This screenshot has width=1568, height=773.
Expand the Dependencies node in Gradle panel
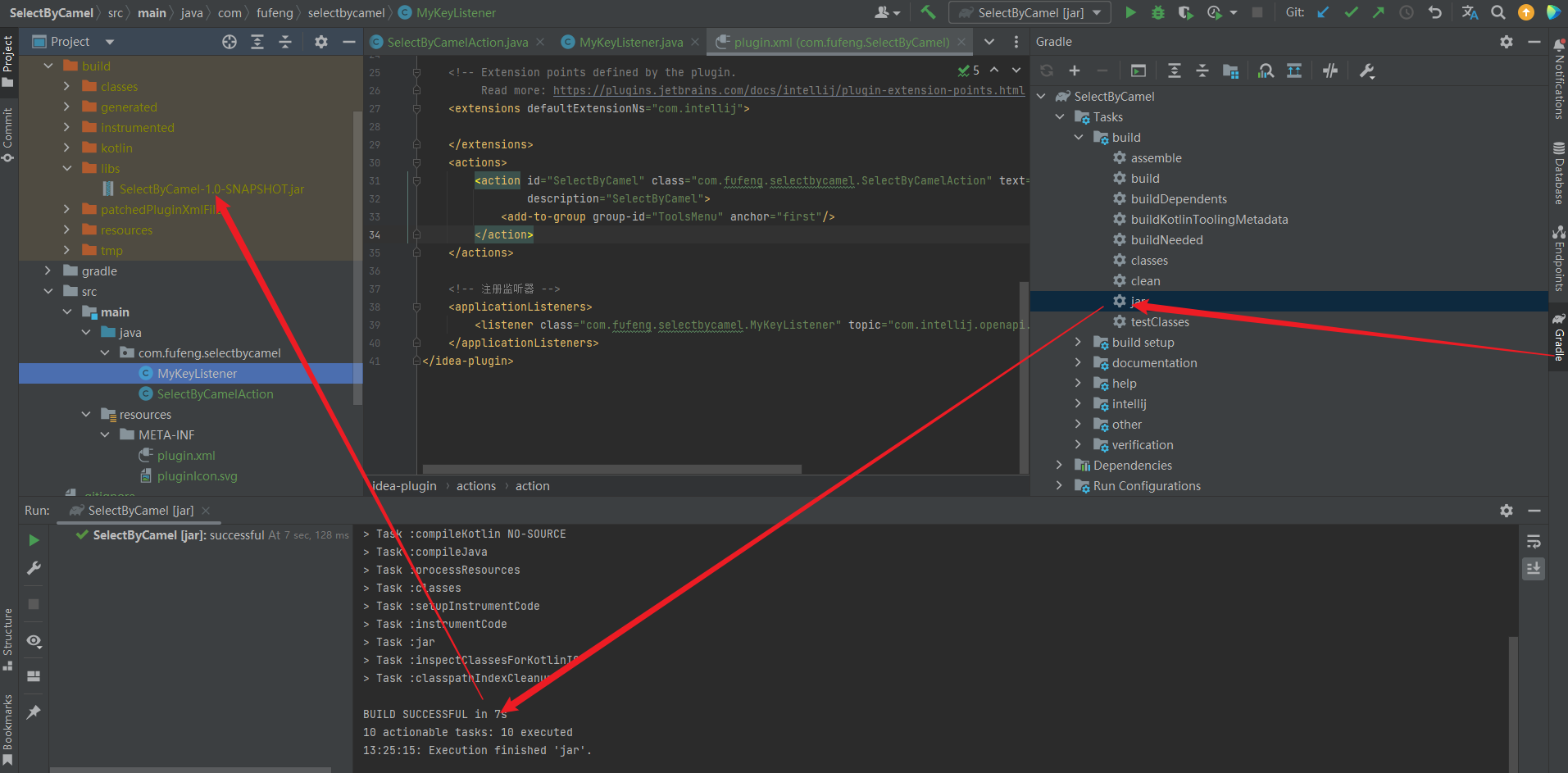pos(1059,465)
